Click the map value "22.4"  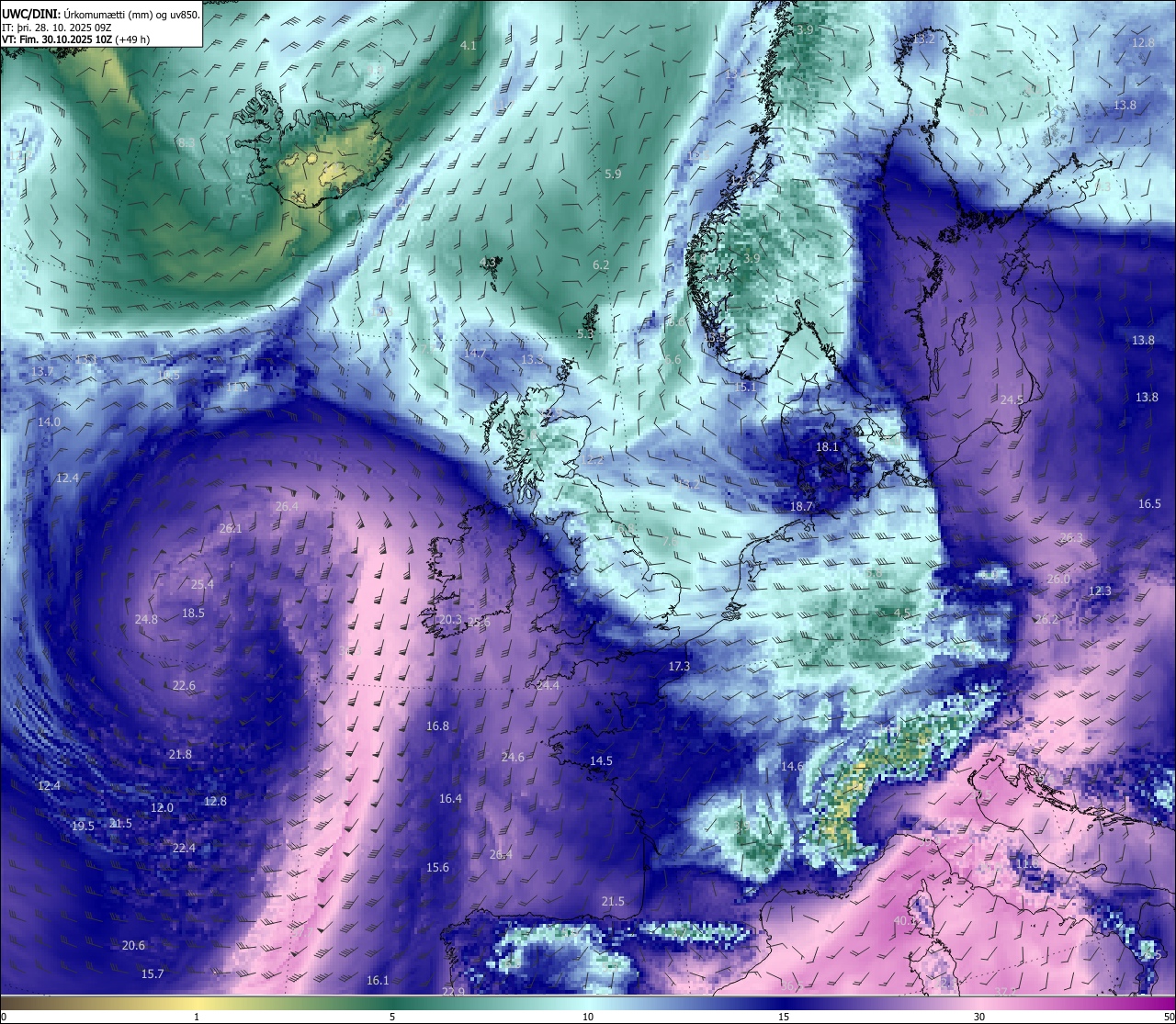184,849
